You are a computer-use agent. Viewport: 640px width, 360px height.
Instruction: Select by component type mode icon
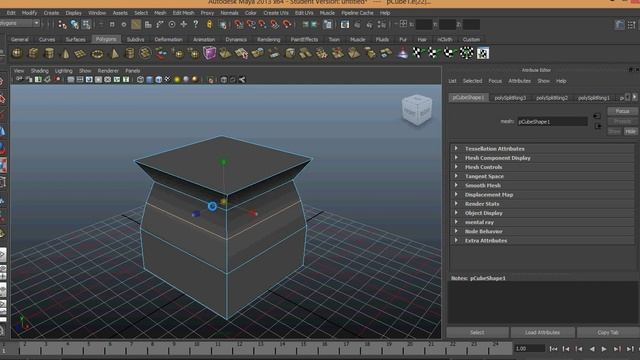[x=86, y=24]
